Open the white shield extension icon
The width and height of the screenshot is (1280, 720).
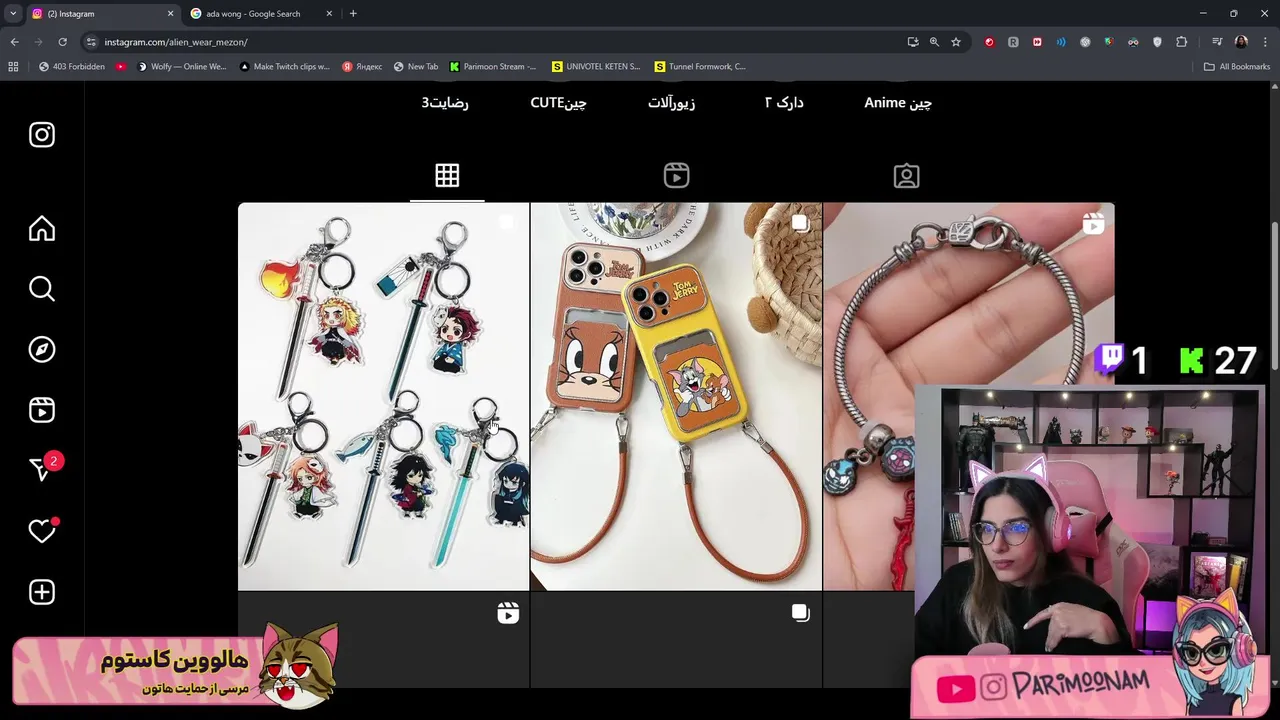[x=1157, y=42]
